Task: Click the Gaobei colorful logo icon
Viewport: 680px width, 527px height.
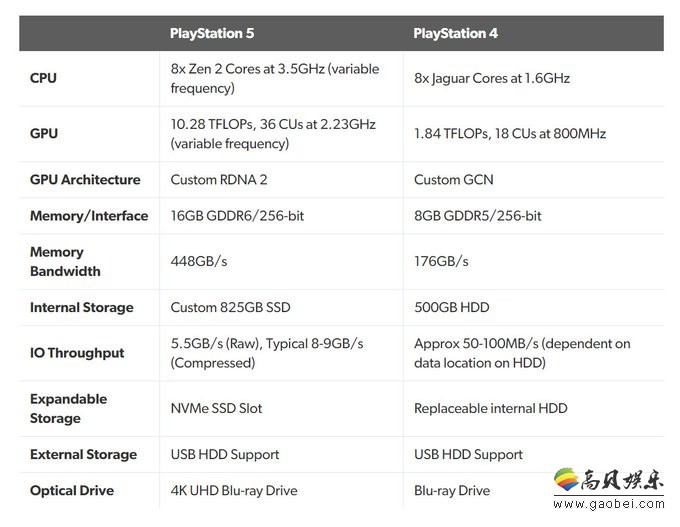Action: pyautogui.click(x=566, y=480)
